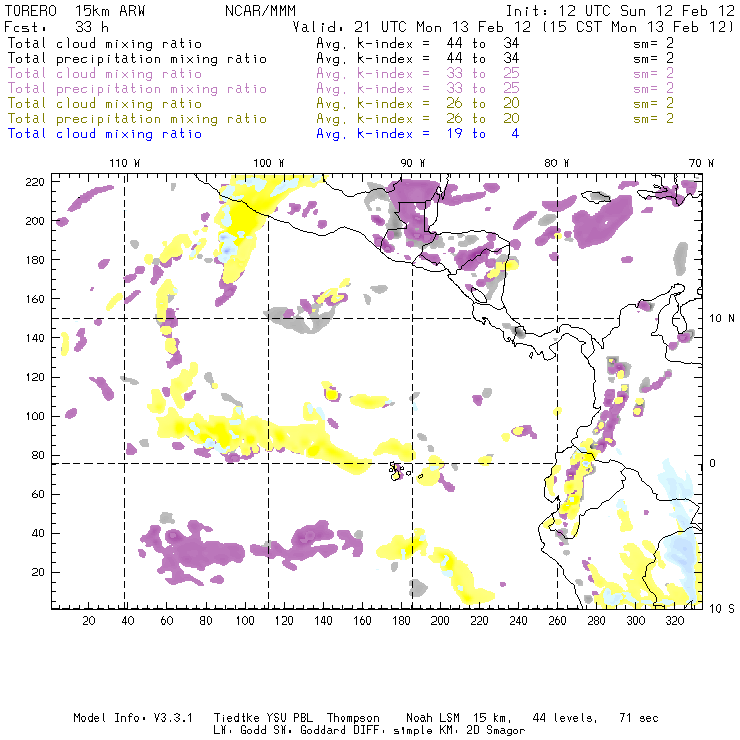The width and height of the screenshot is (740, 740).
Task: Select purple "Avg. k-index = 33 to 25" in cloud row
Action: coord(418,74)
